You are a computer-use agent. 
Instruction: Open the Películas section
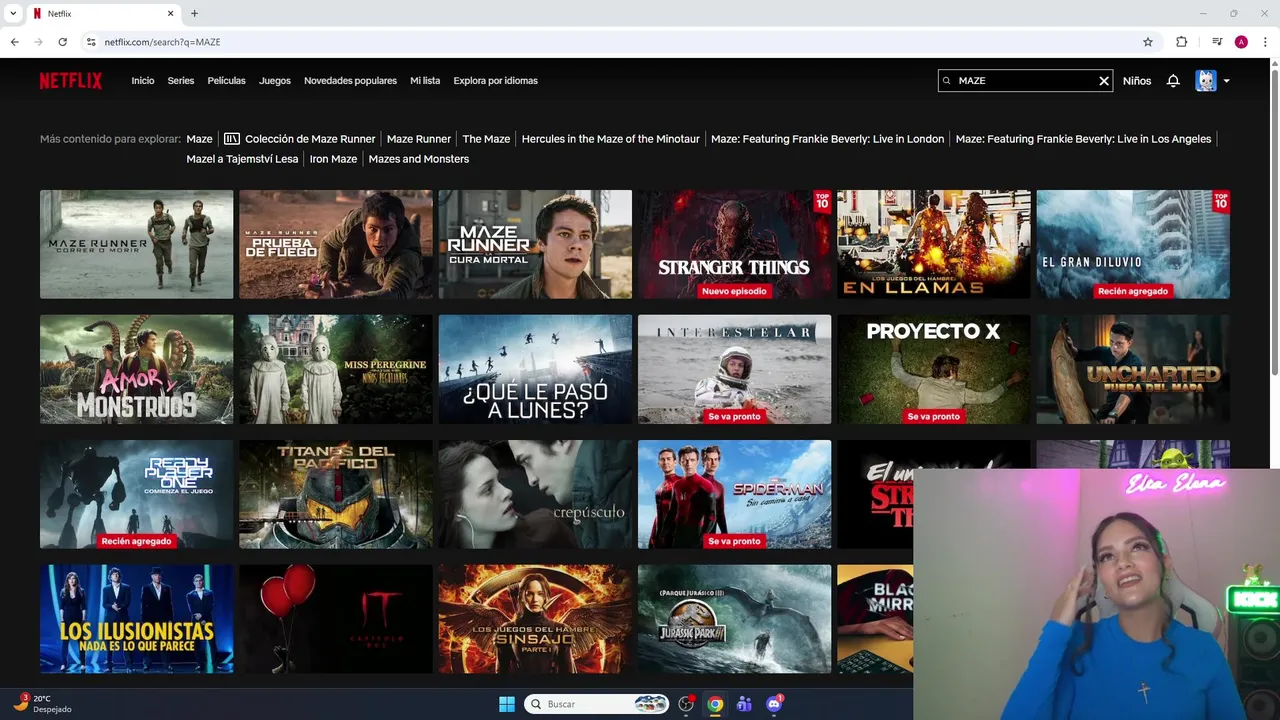coord(227,81)
